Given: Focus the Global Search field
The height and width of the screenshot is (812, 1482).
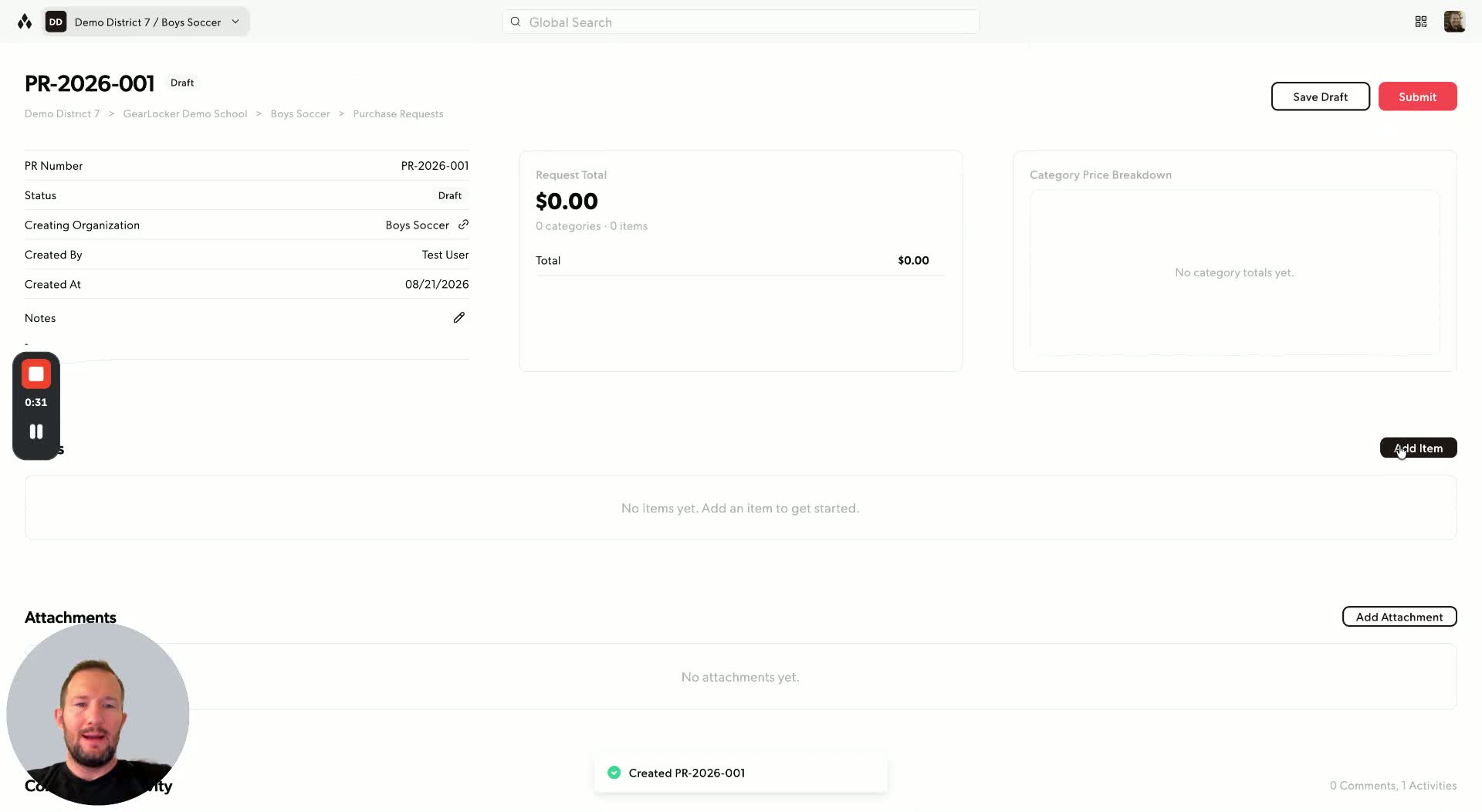Looking at the screenshot, I should [741, 22].
